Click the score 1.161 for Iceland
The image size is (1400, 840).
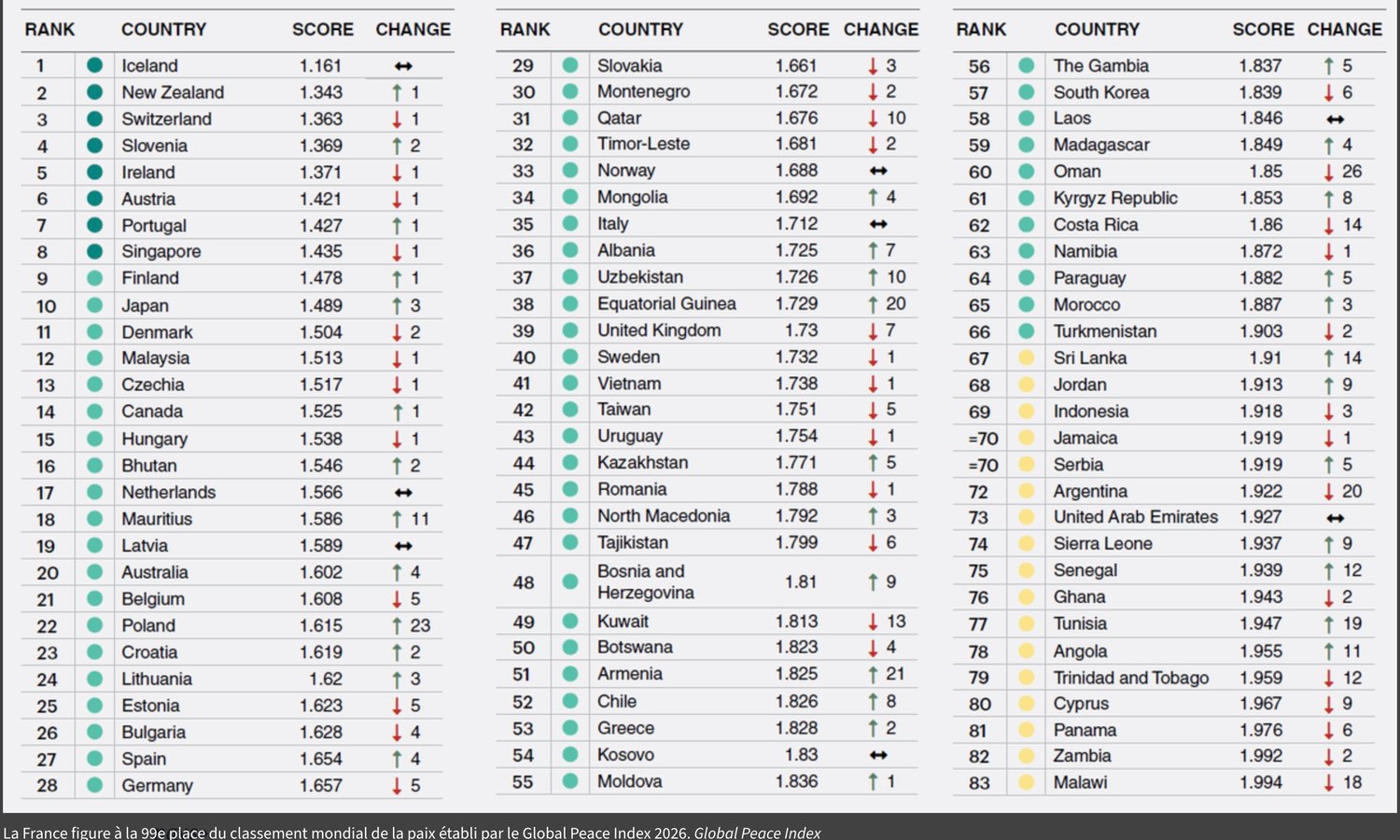[x=320, y=65]
